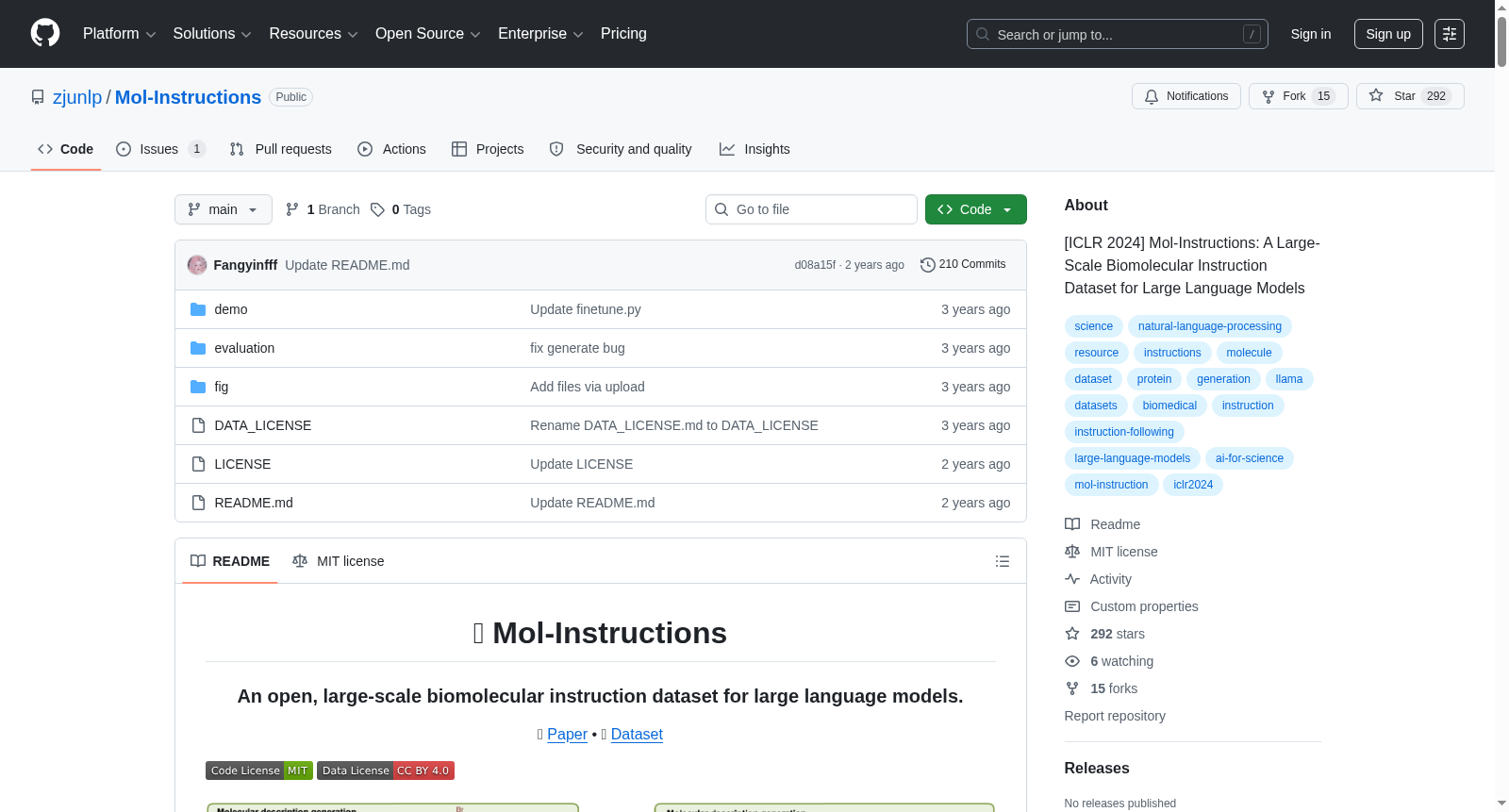Click the fig folder icon
The image size is (1509, 812).
198,387
